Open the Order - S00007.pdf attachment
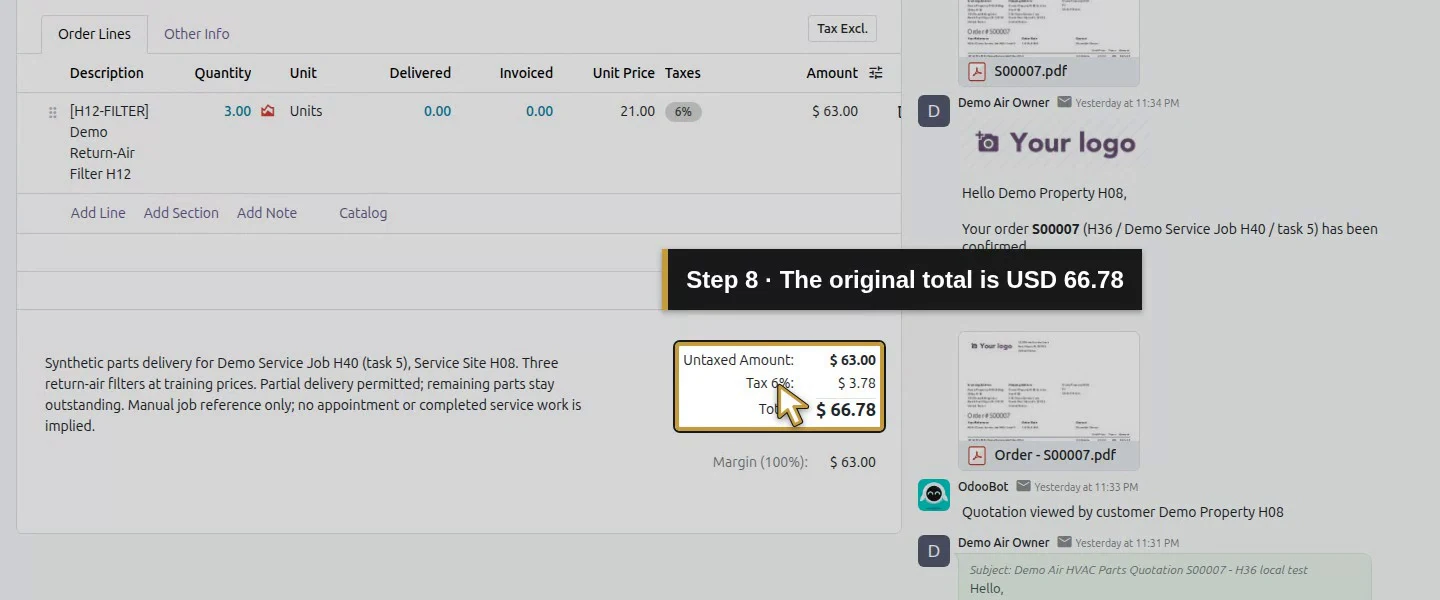 pos(1055,455)
